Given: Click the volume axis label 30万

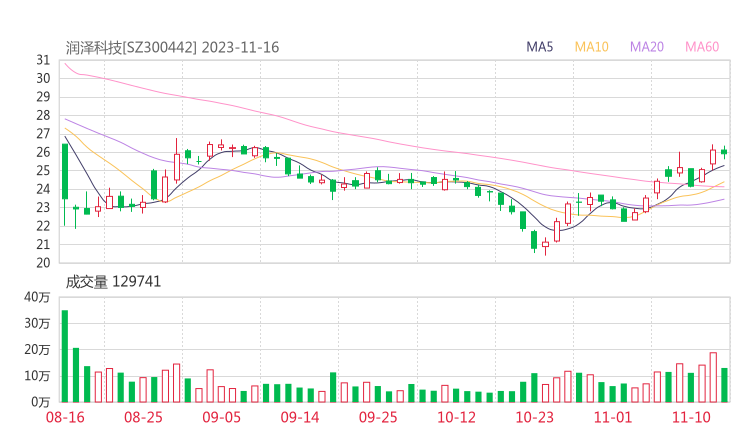Looking at the screenshot, I should click(x=37, y=323).
